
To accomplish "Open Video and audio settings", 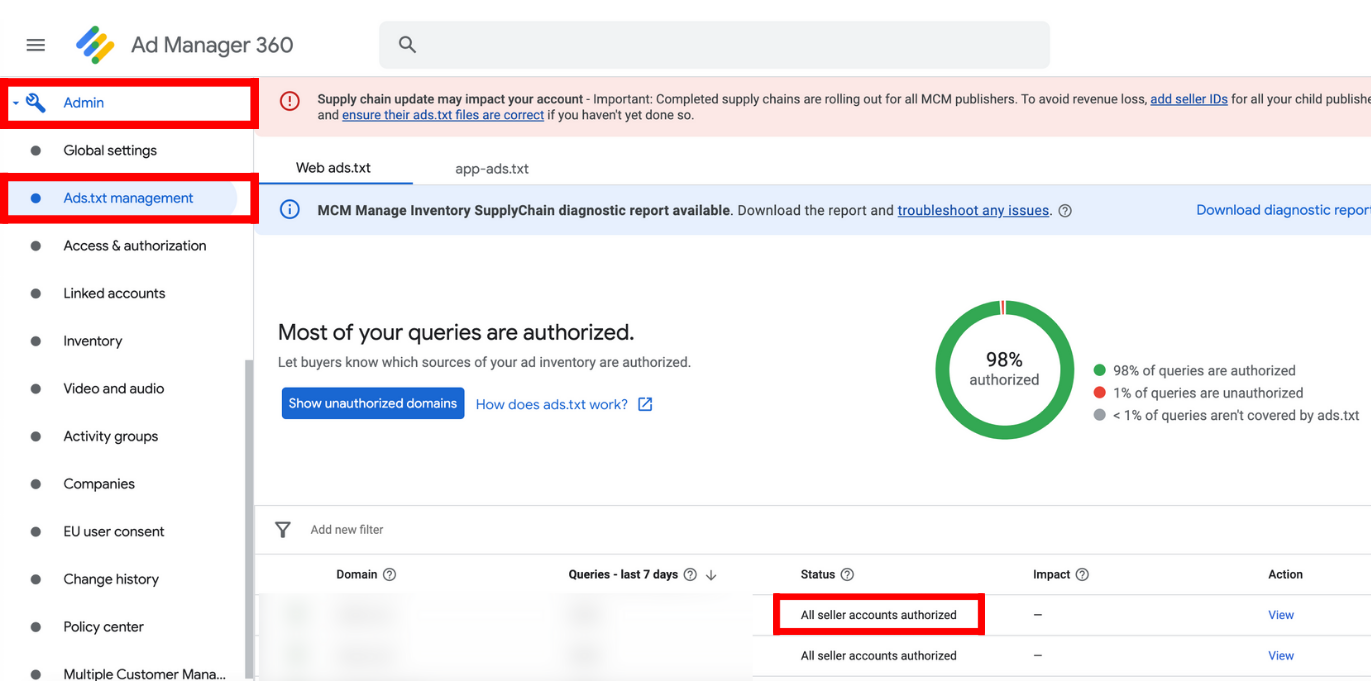I will point(114,389).
